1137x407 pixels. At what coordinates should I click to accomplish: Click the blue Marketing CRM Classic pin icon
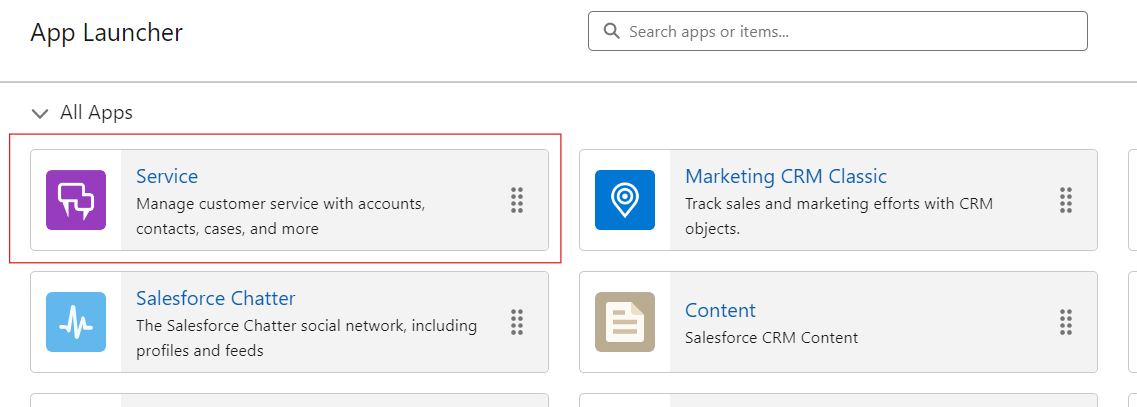625,200
